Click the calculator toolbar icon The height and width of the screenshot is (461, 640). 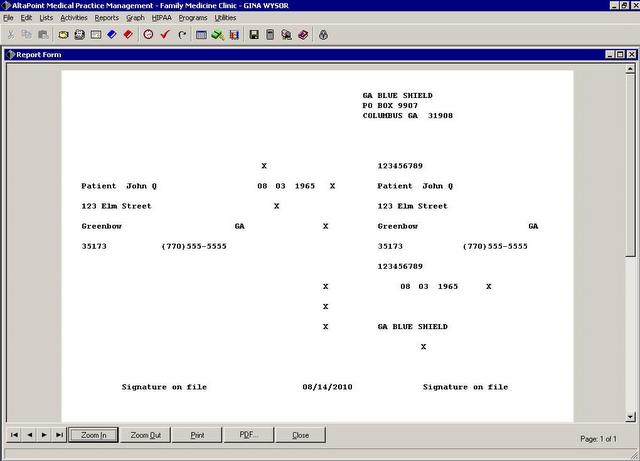(x=270, y=34)
